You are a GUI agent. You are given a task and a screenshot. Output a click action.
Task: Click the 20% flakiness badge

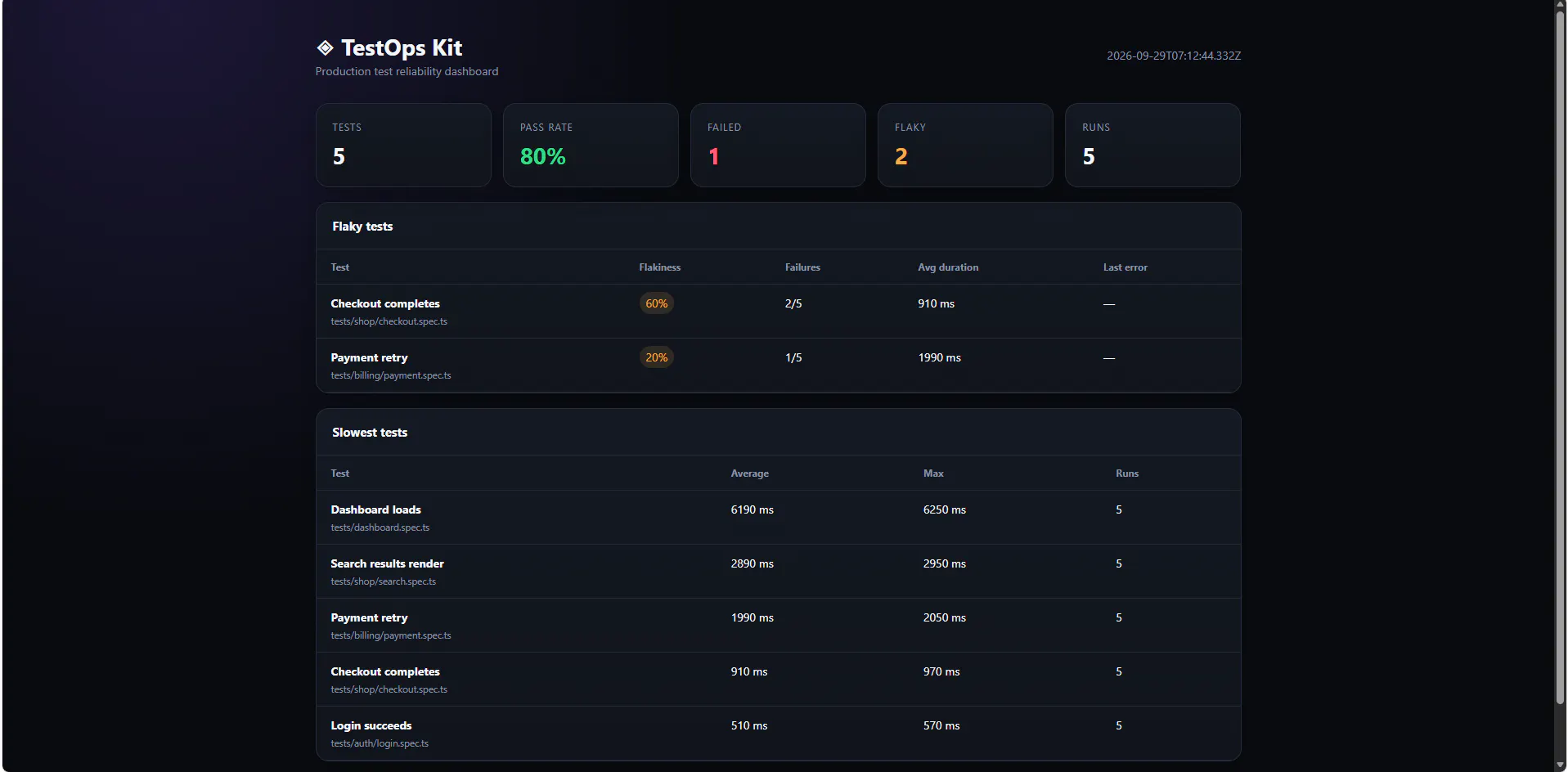(657, 357)
